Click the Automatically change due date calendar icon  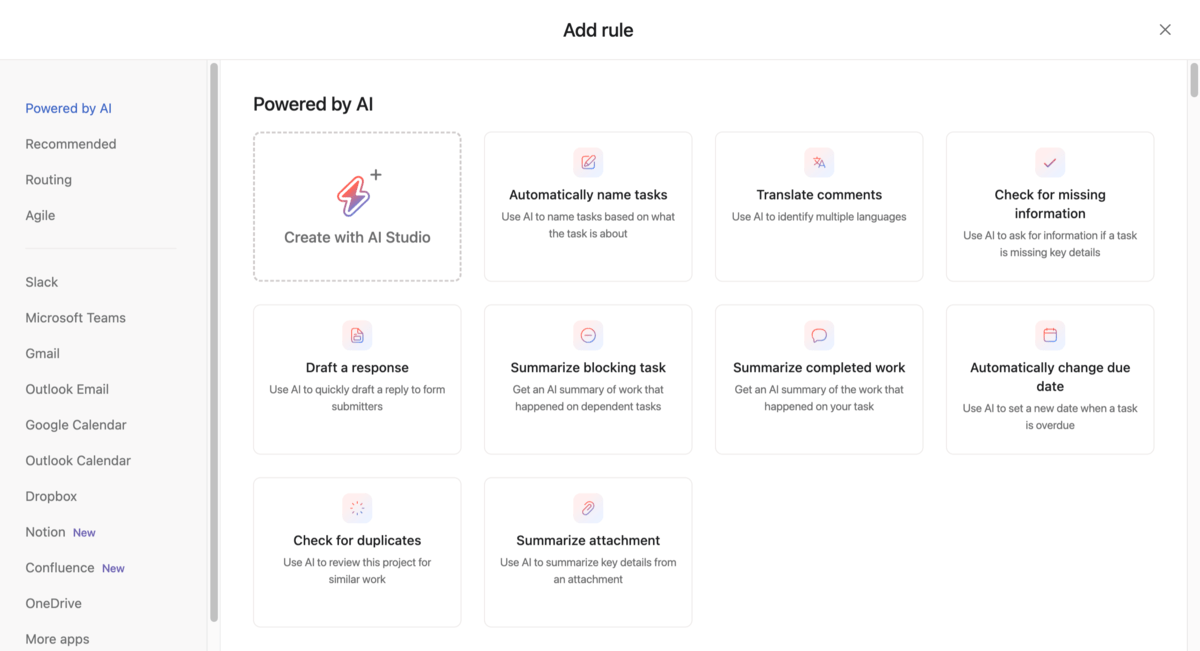click(1049, 334)
